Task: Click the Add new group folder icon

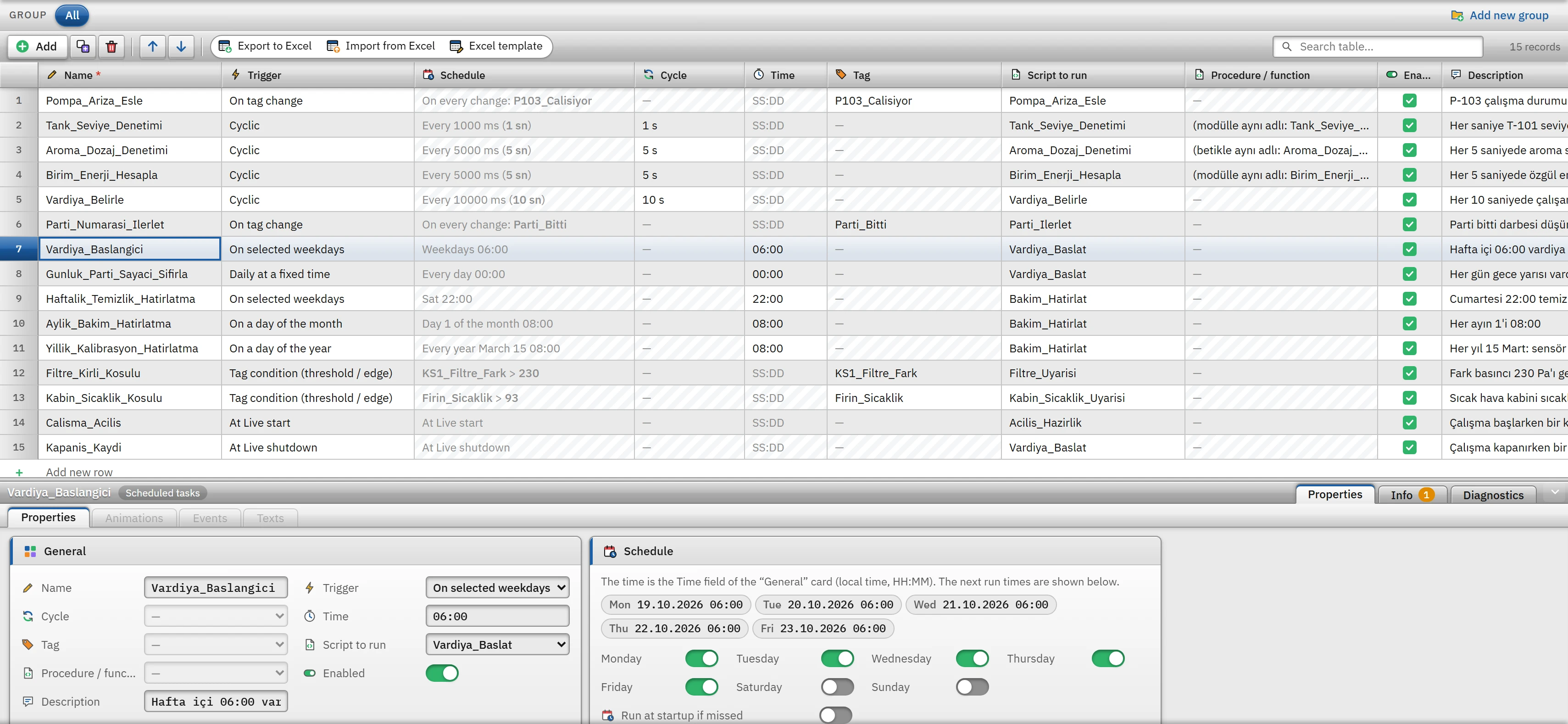Action: click(x=1457, y=15)
